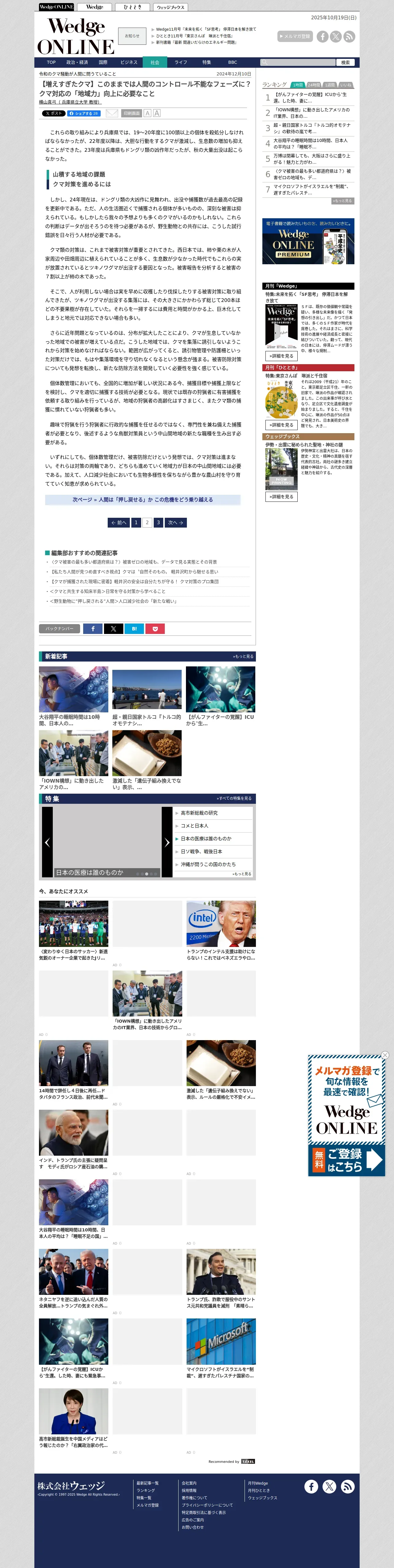Image resolution: width=394 pixels, height=1568 pixels.
Task: Open the header X (Twitter) icon
Action: coord(335,36)
